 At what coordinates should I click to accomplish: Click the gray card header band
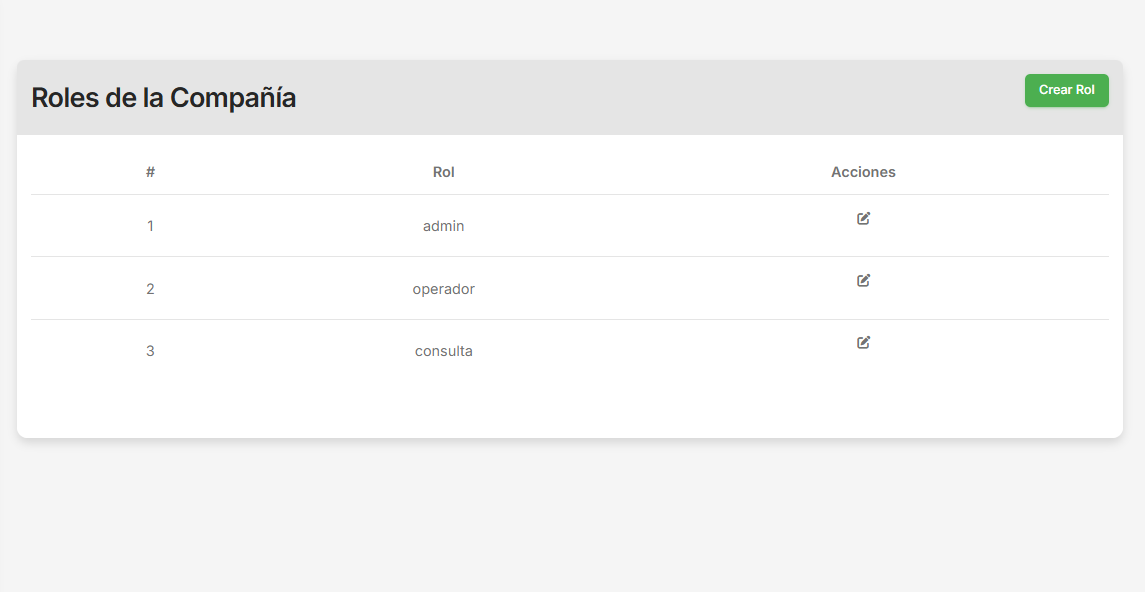pos(650,98)
